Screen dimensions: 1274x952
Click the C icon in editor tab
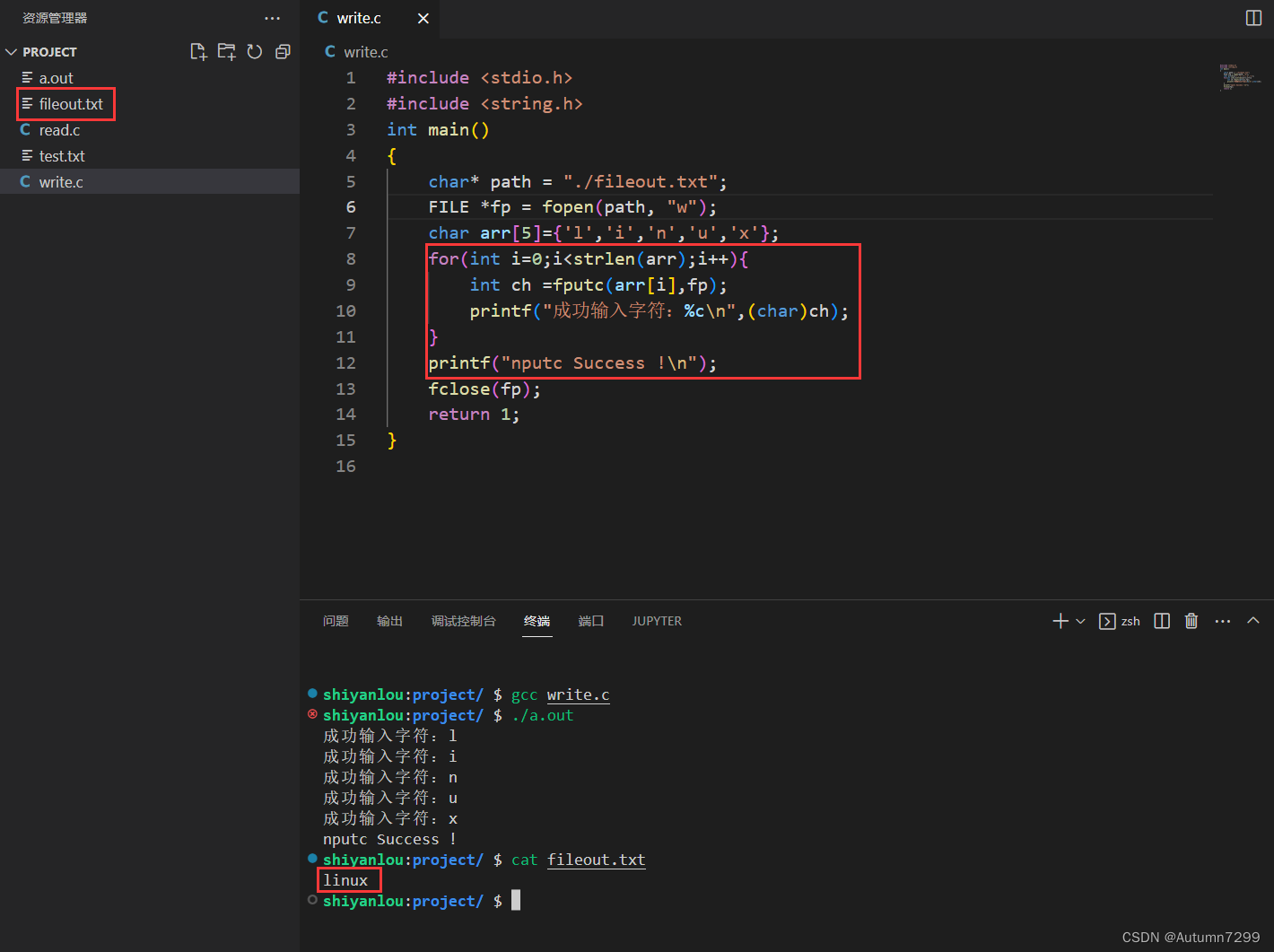[323, 18]
